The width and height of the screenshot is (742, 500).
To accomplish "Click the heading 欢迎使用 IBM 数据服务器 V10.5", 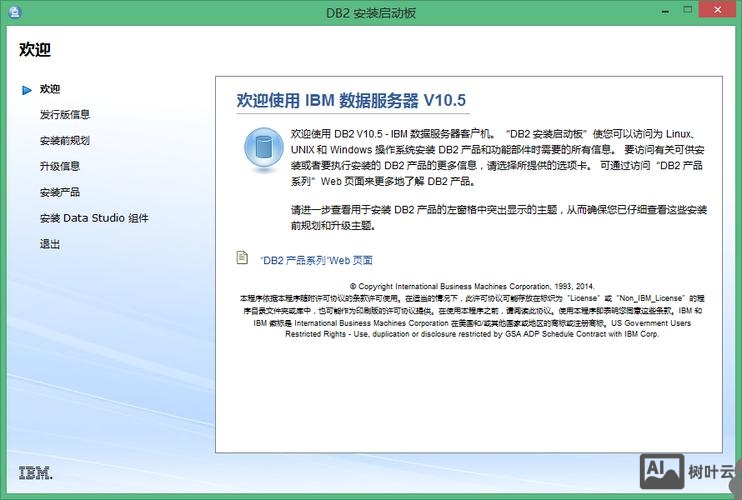I will 351,100.
